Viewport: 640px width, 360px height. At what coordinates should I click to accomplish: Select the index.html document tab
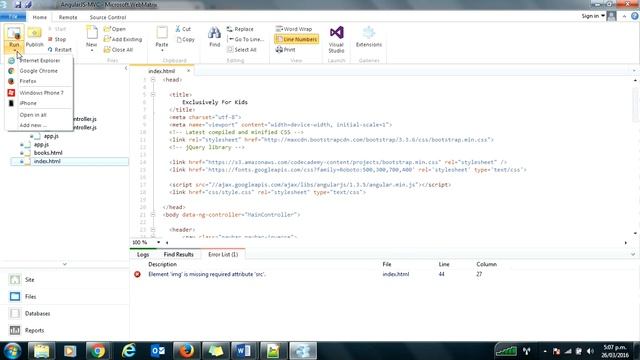[162, 71]
